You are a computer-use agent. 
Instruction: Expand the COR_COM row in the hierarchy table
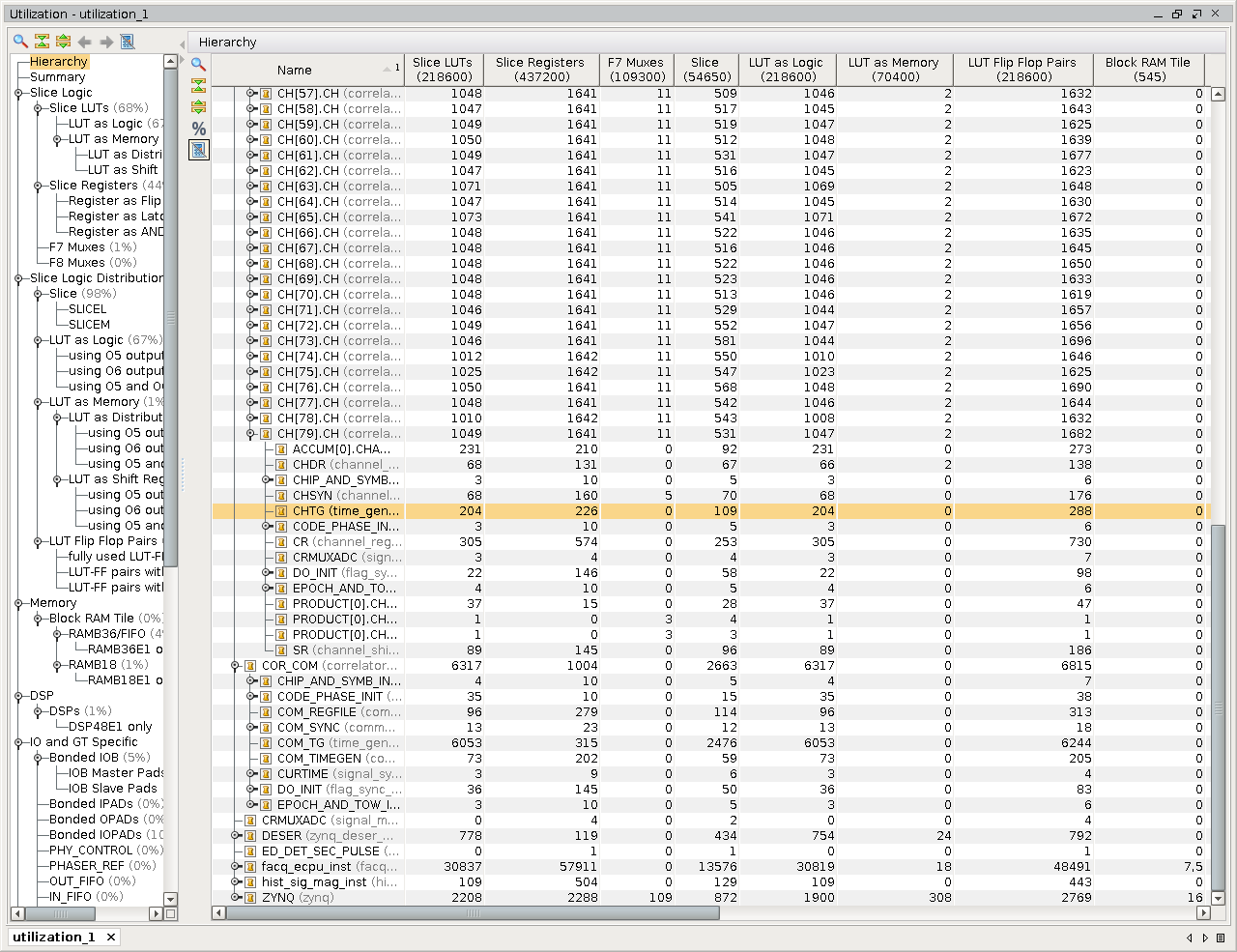tap(235, 666)
